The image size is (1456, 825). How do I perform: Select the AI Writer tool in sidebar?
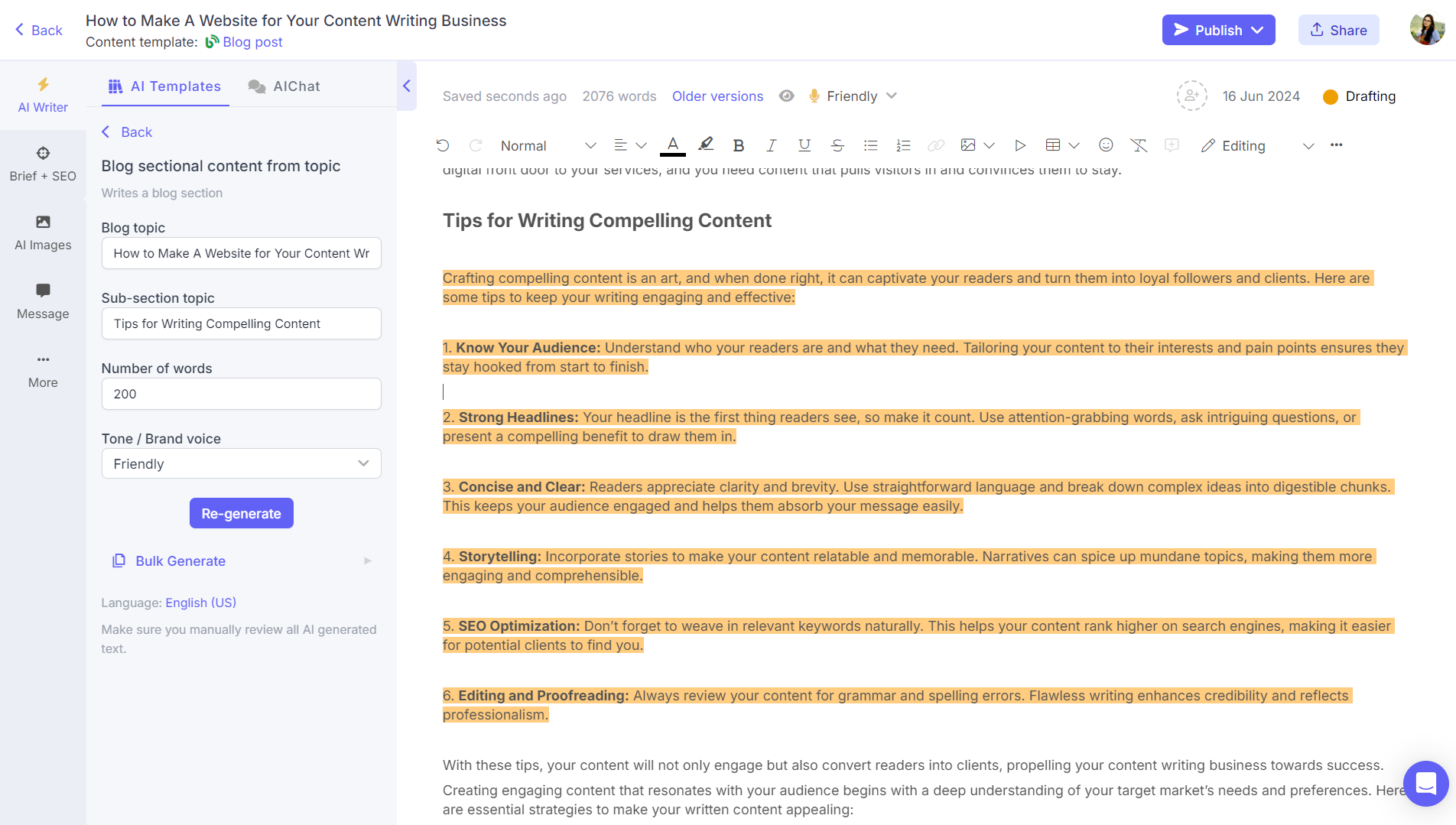coord(42,95)
